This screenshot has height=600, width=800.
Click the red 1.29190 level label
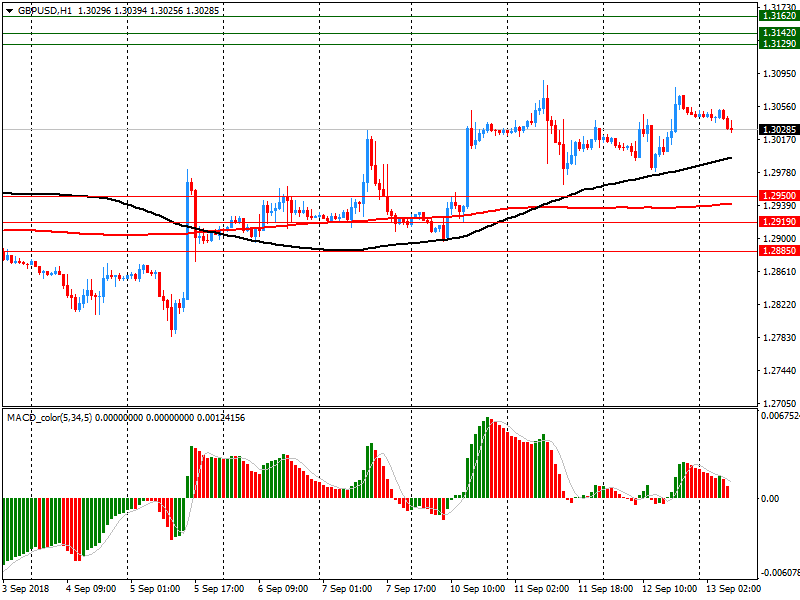778,222
